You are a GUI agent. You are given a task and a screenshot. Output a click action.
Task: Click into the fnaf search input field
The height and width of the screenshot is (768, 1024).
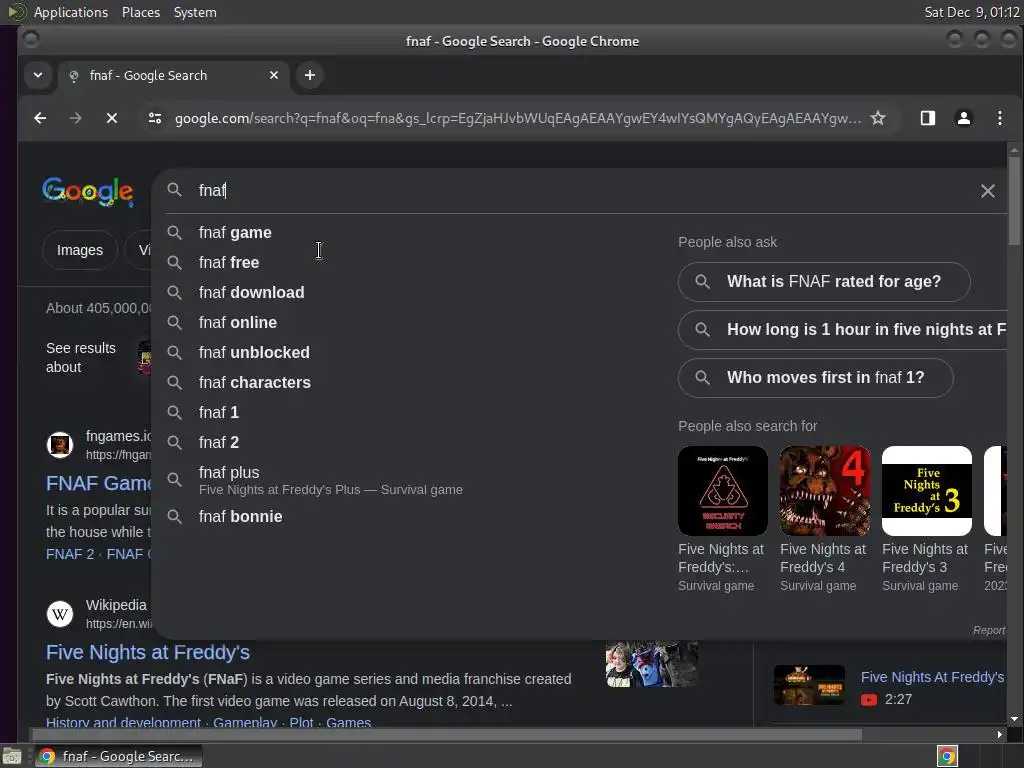581,190
